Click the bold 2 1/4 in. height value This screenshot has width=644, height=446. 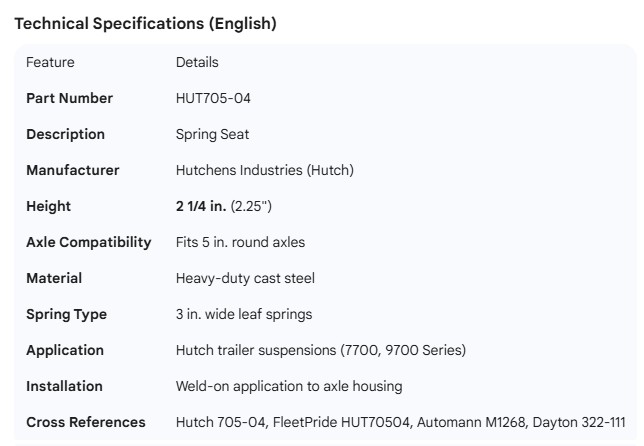[201, 206]
